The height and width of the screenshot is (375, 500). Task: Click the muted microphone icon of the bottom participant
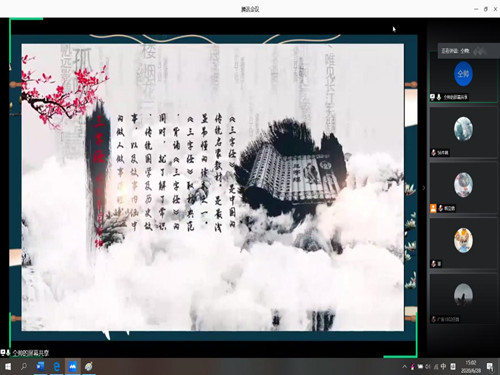click(434, 319)
